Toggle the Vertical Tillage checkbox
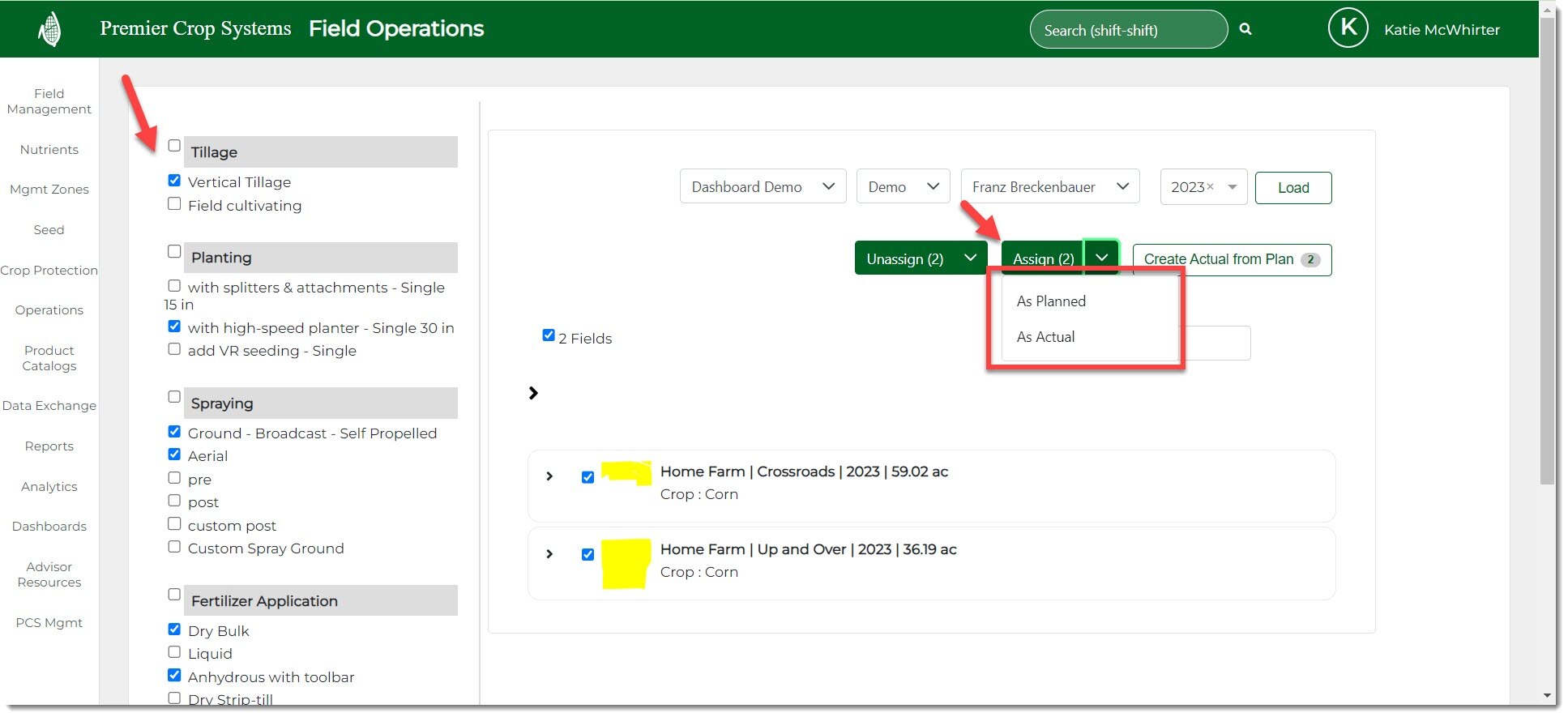The width and height of the screenshot is (1568, 717). tap(174, 181)
